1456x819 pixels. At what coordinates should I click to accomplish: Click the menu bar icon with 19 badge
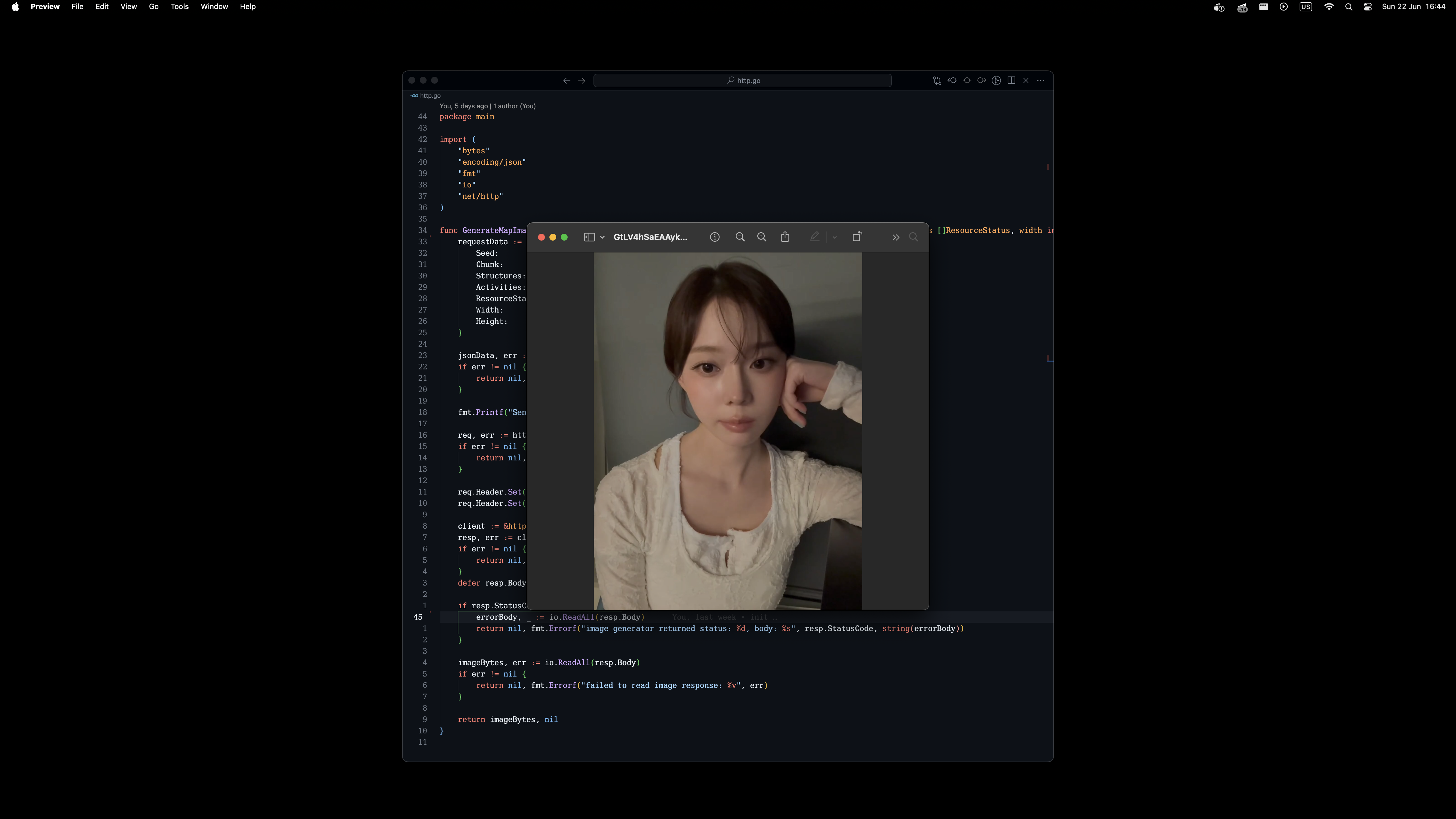[x=1242, y=7]
